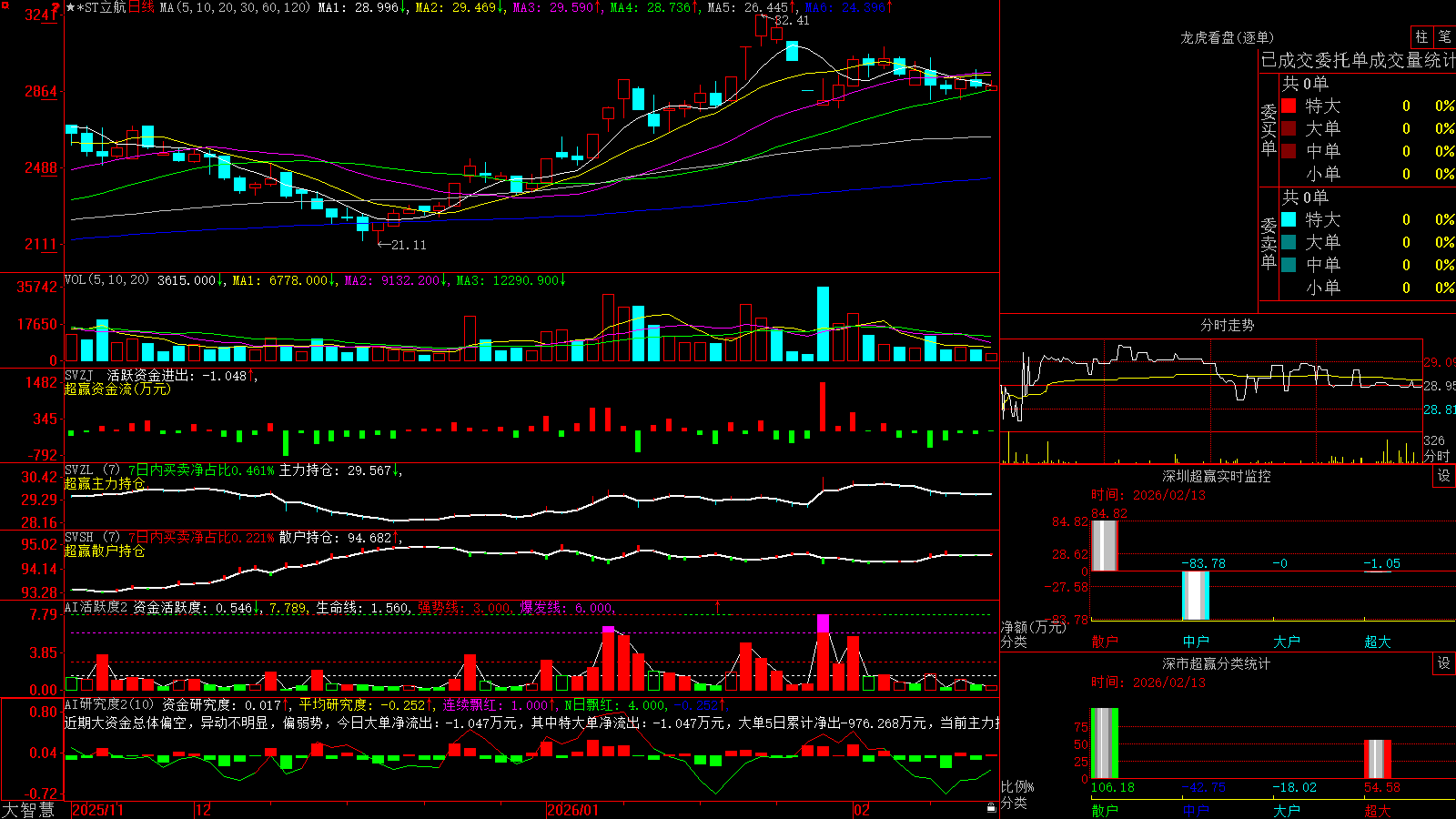
Task: Click the 强势线: 3.000 label
Action: coord(463,607)
